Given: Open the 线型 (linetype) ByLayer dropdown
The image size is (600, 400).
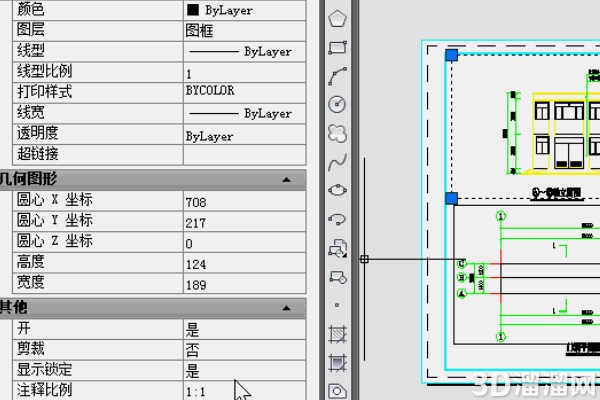Looking at the screenshot, I should 245,51.
